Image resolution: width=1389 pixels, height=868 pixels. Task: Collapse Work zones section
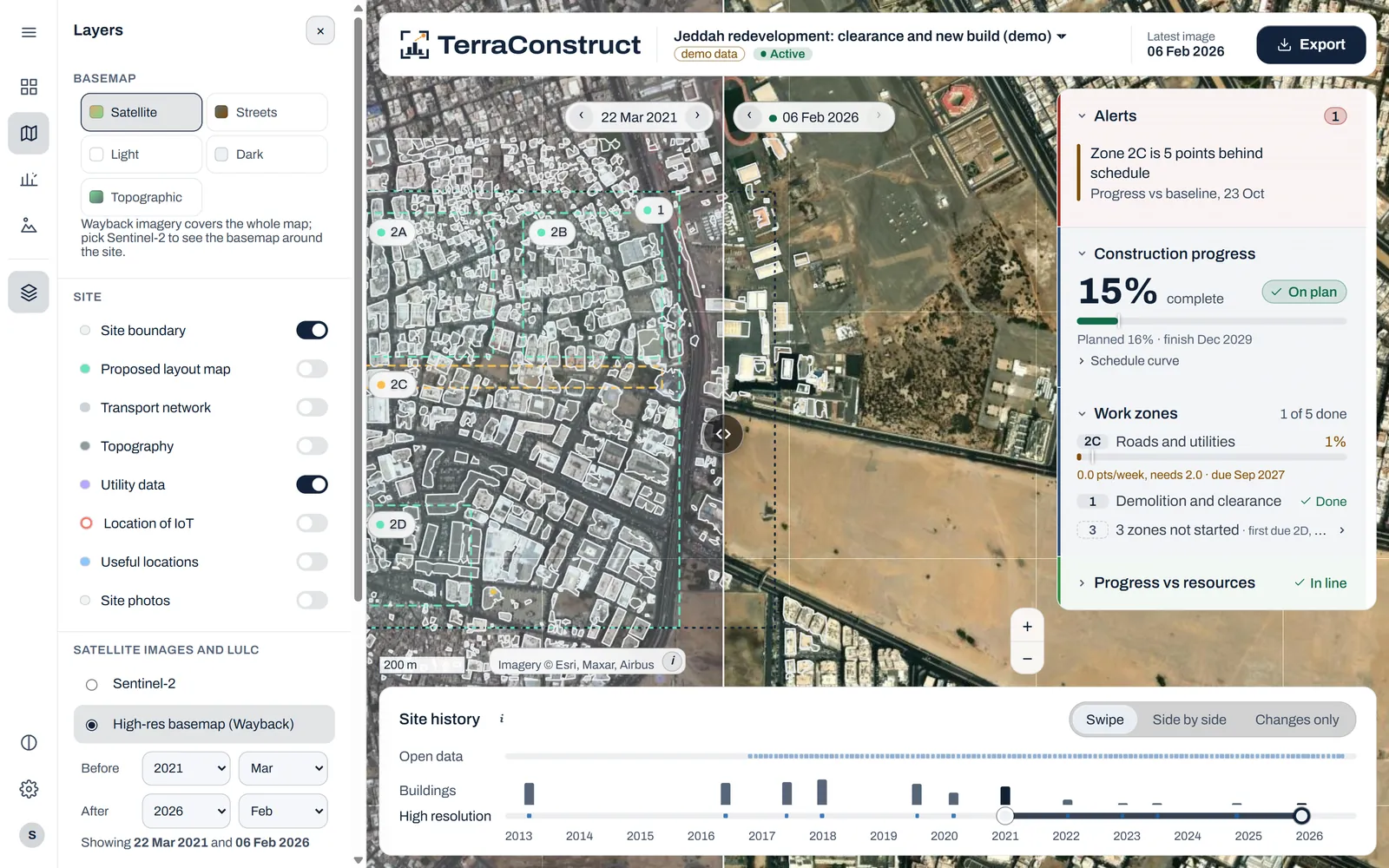pos(1082,414)
